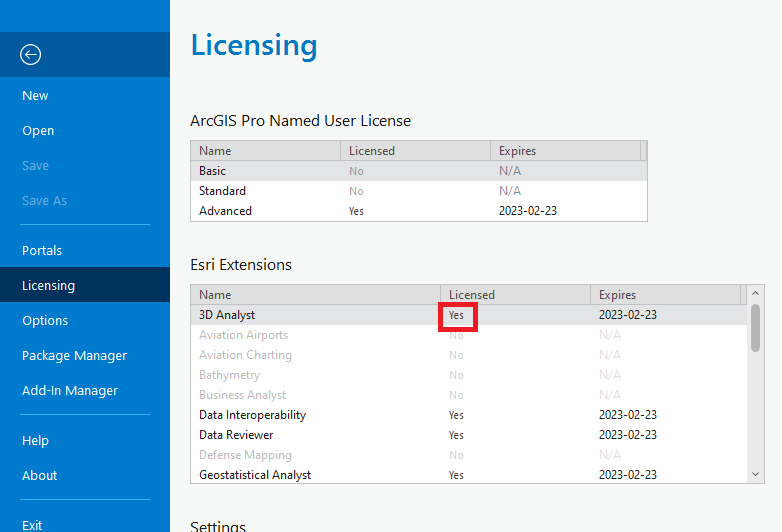This screenshot has height=532, width=782.
Task: Select Open in the sidebar
Action: pyautogui.click(x=38, y=131)
